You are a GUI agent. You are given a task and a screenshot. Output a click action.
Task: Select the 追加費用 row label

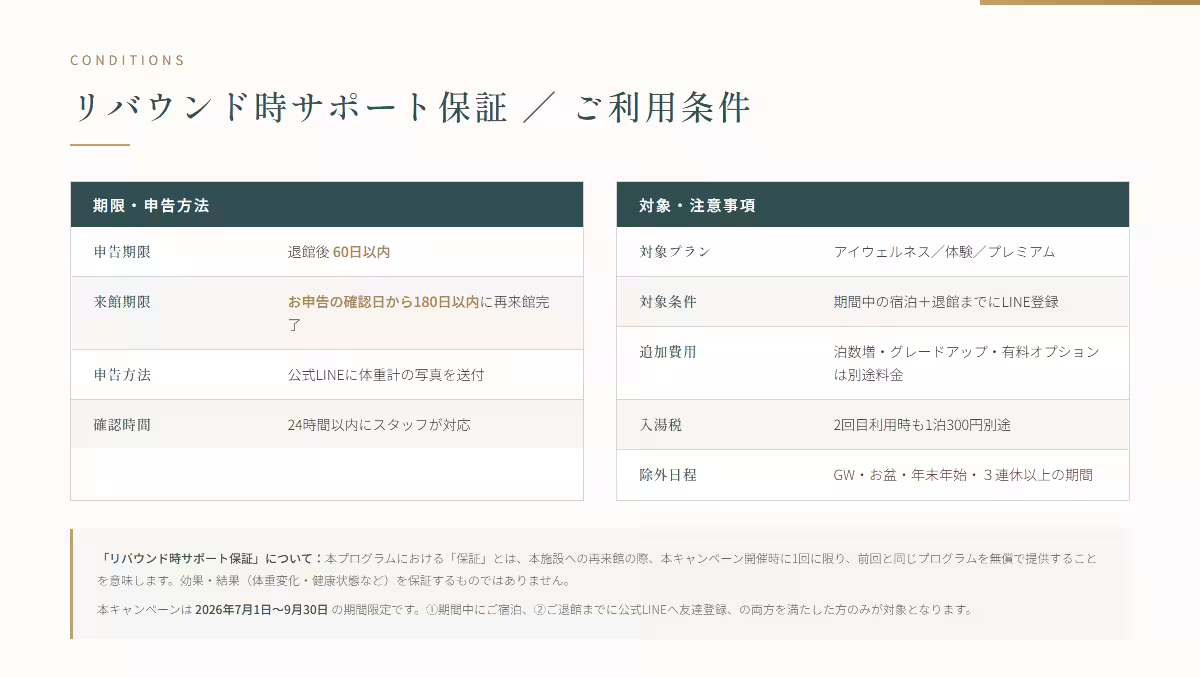(x=668, y=351)
